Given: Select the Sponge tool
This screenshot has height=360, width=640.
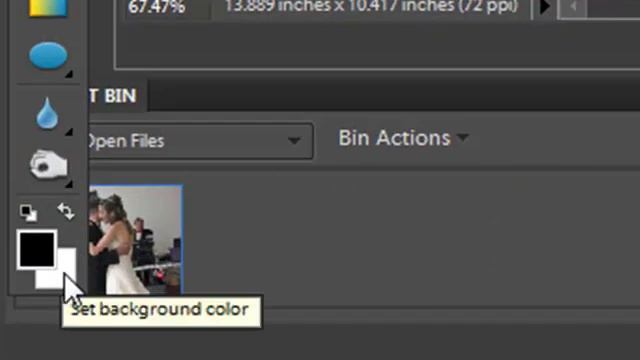Looking at the screenshot, I should (x=49, y=165).
